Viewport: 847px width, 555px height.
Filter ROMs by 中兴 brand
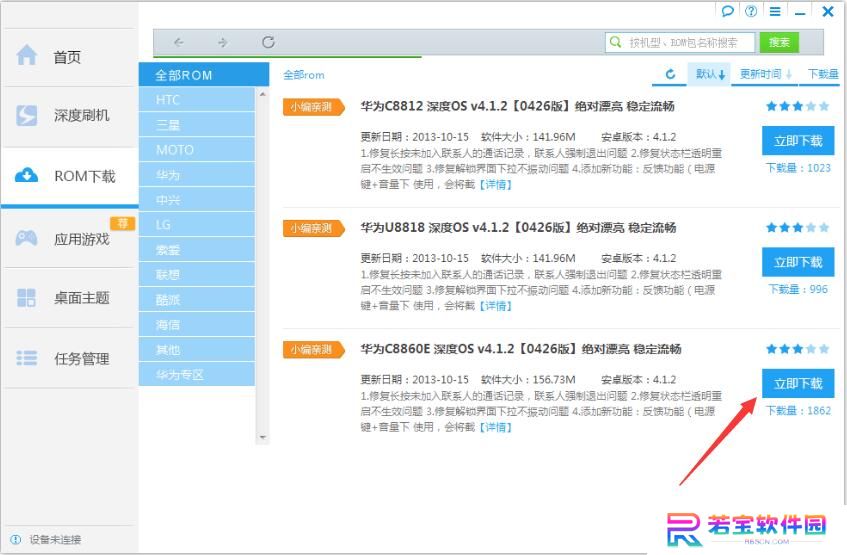click(197, 200)
